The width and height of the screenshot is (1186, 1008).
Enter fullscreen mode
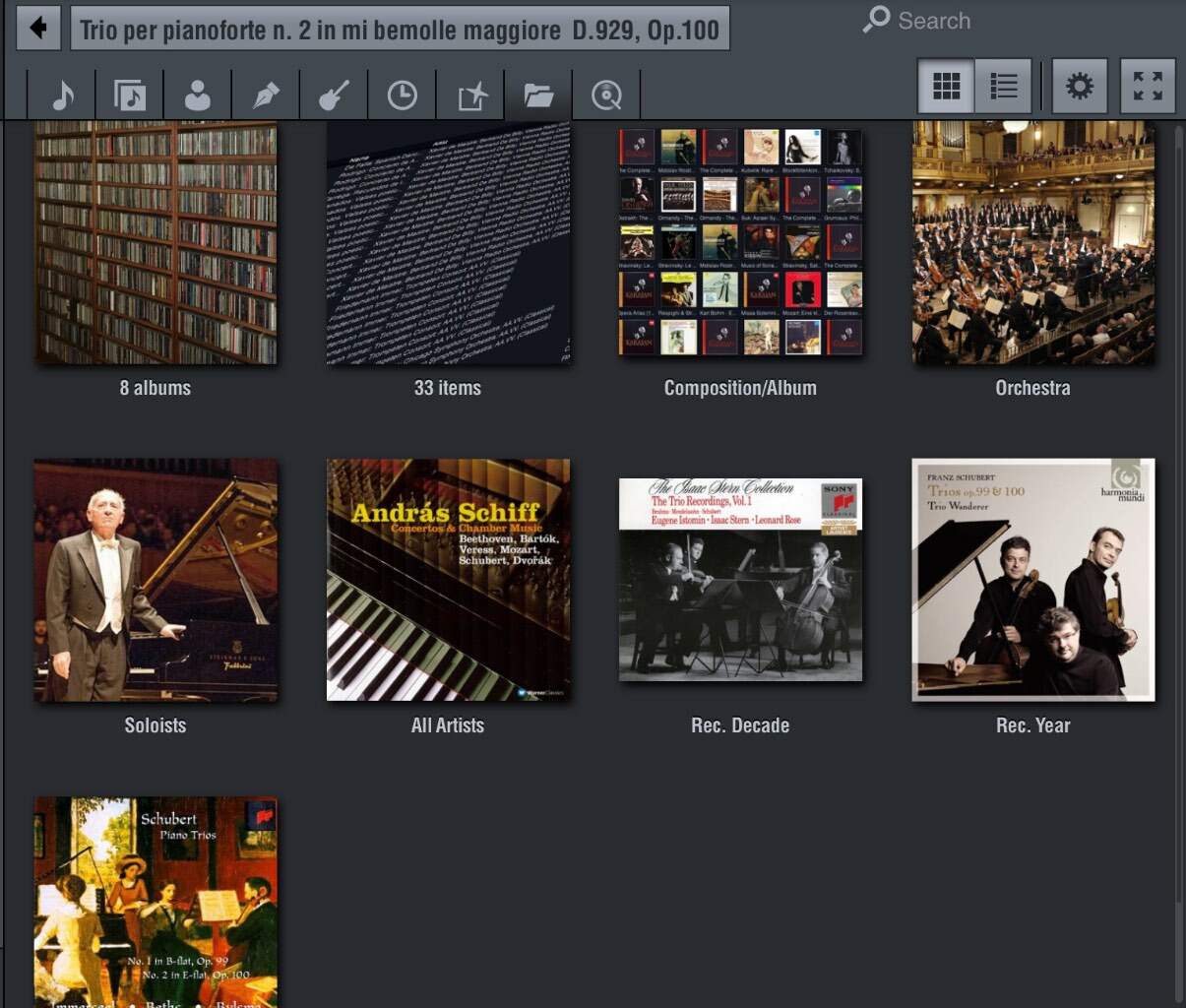[x=1148, y=86]
